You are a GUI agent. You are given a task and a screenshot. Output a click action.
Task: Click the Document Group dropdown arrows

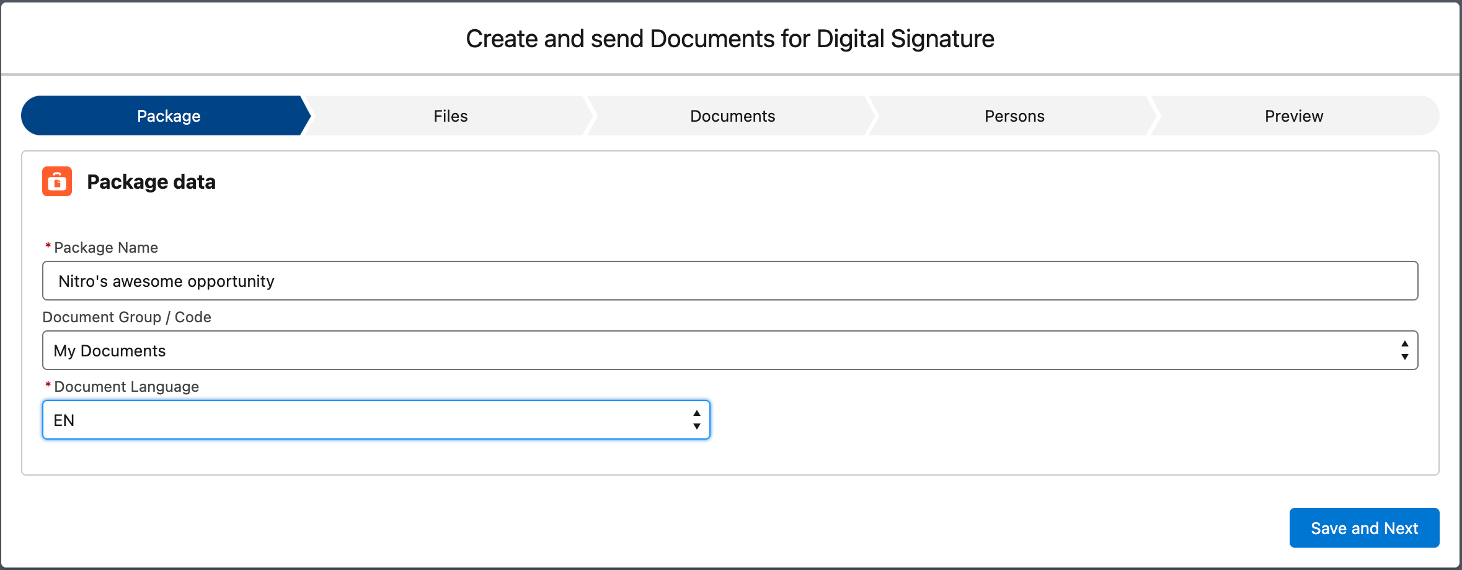[1404, 351]
